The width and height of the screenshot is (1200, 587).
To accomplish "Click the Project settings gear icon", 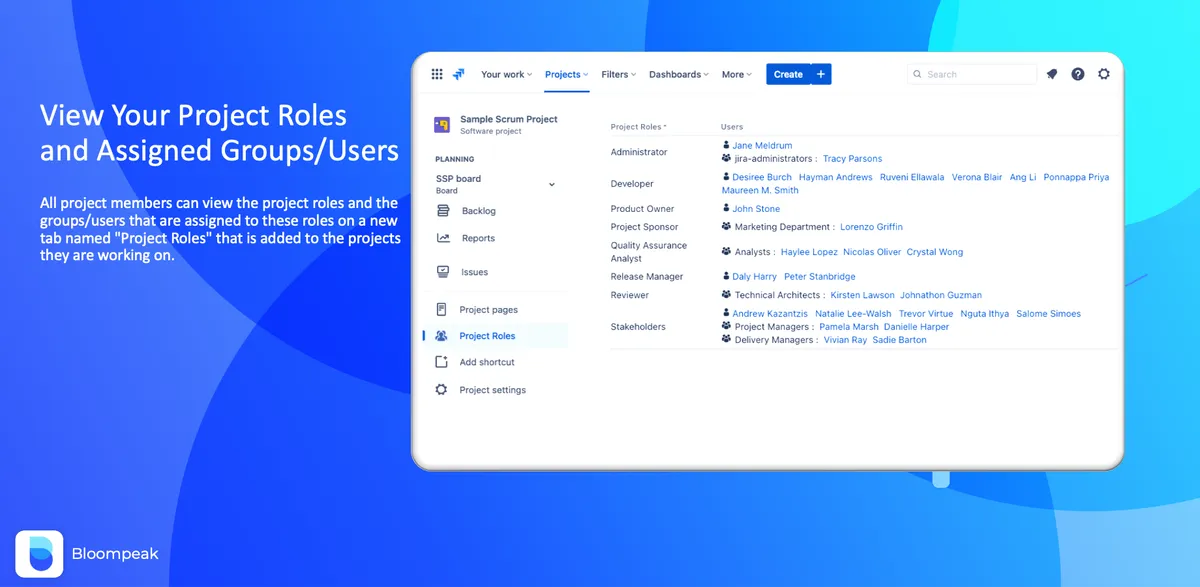I will coord(442,390).
